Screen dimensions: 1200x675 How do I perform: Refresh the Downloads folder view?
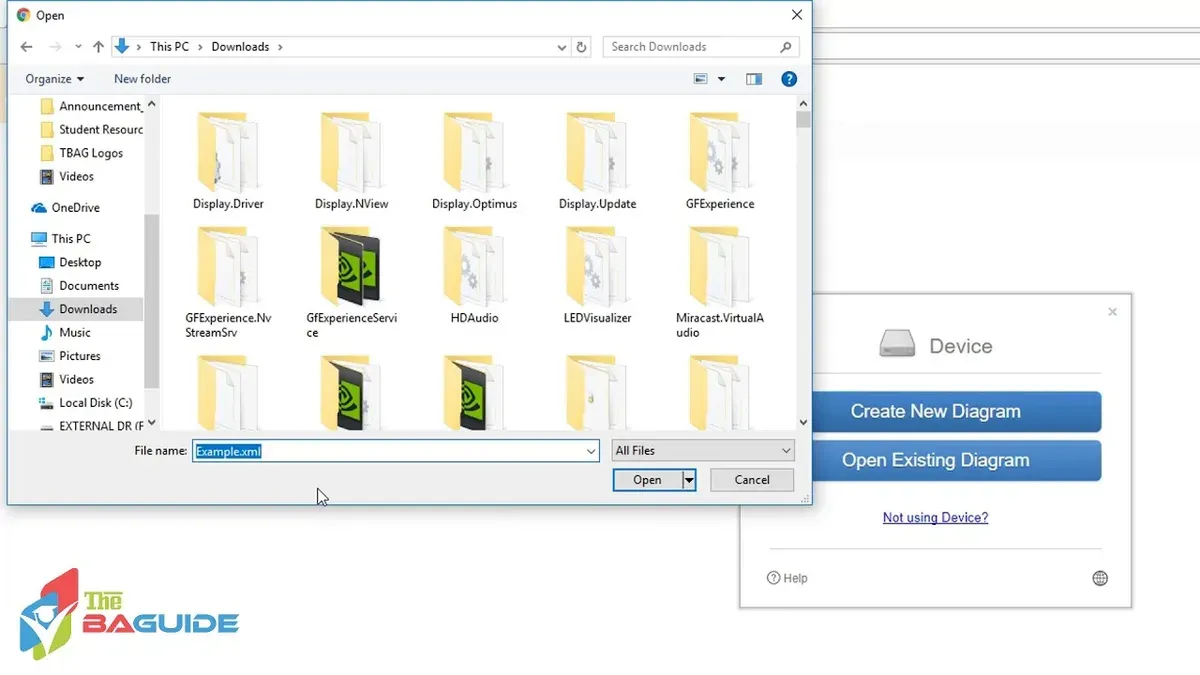point(583,47)
